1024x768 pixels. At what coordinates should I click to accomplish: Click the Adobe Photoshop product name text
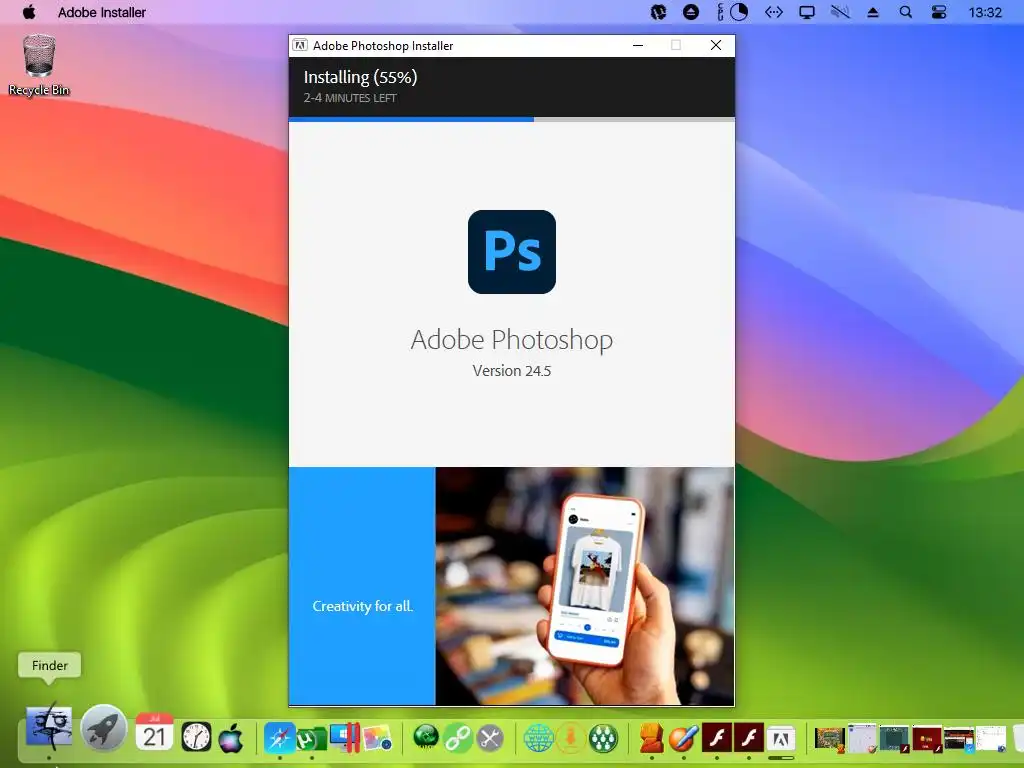512,340
